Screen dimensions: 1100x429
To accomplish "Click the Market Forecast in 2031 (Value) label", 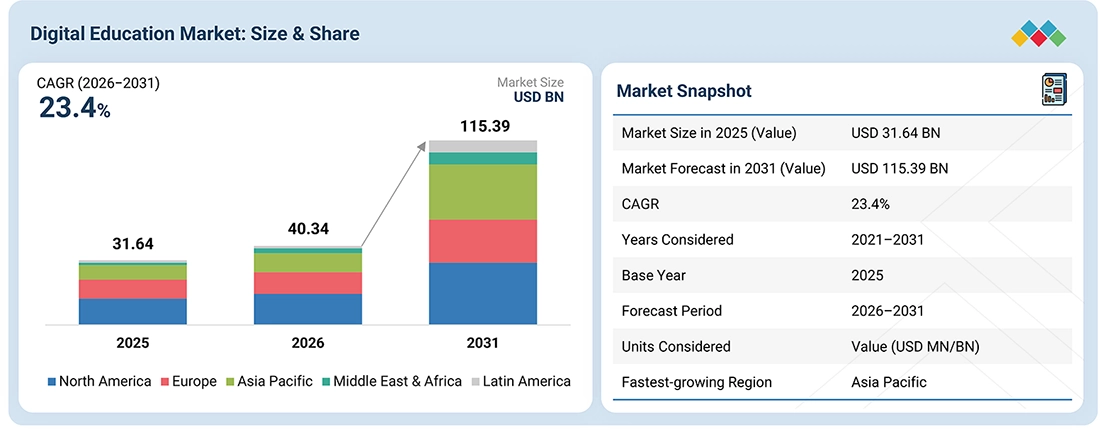I will coord(723,168).
